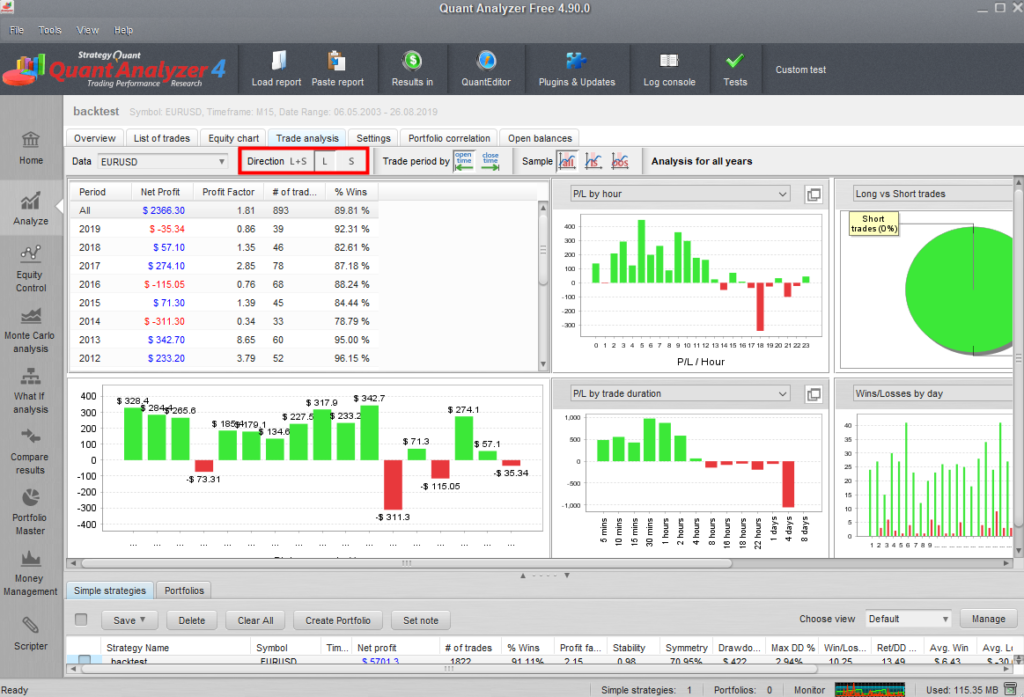Click the period table's vertical scrollbar down arrow
Screen dimensions: 1024x697
(543, 365)
